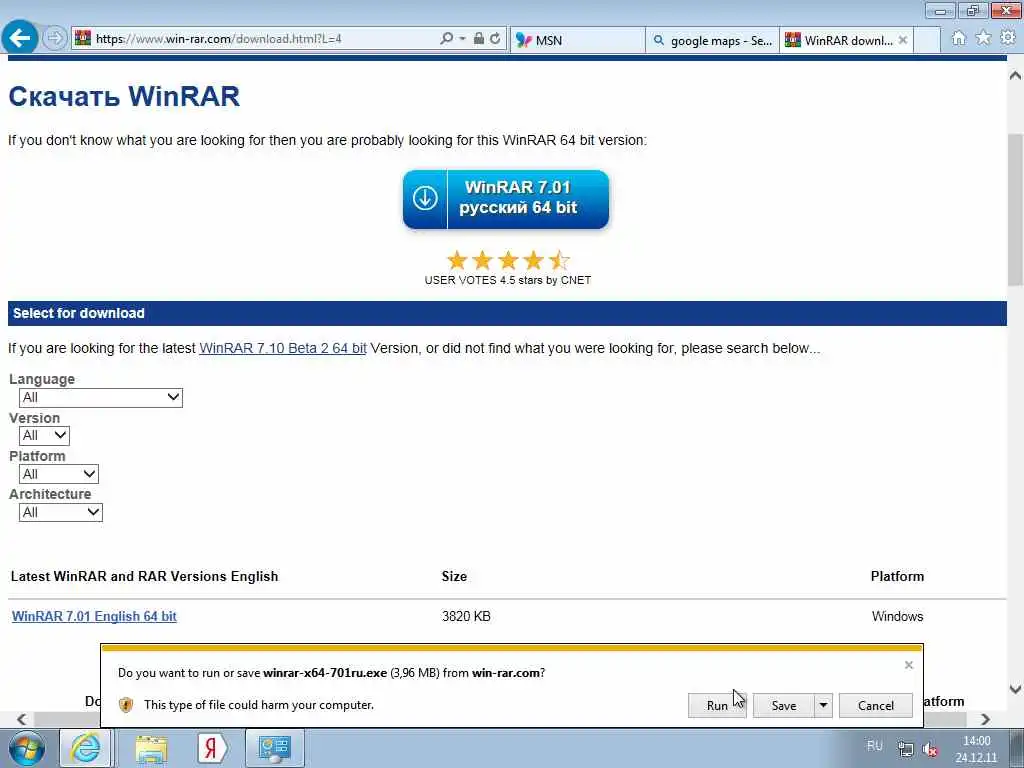Open address bar autocomplete dropdown arrow
1024x768 pixels.
pyautogui.click(x=462, y=39)
